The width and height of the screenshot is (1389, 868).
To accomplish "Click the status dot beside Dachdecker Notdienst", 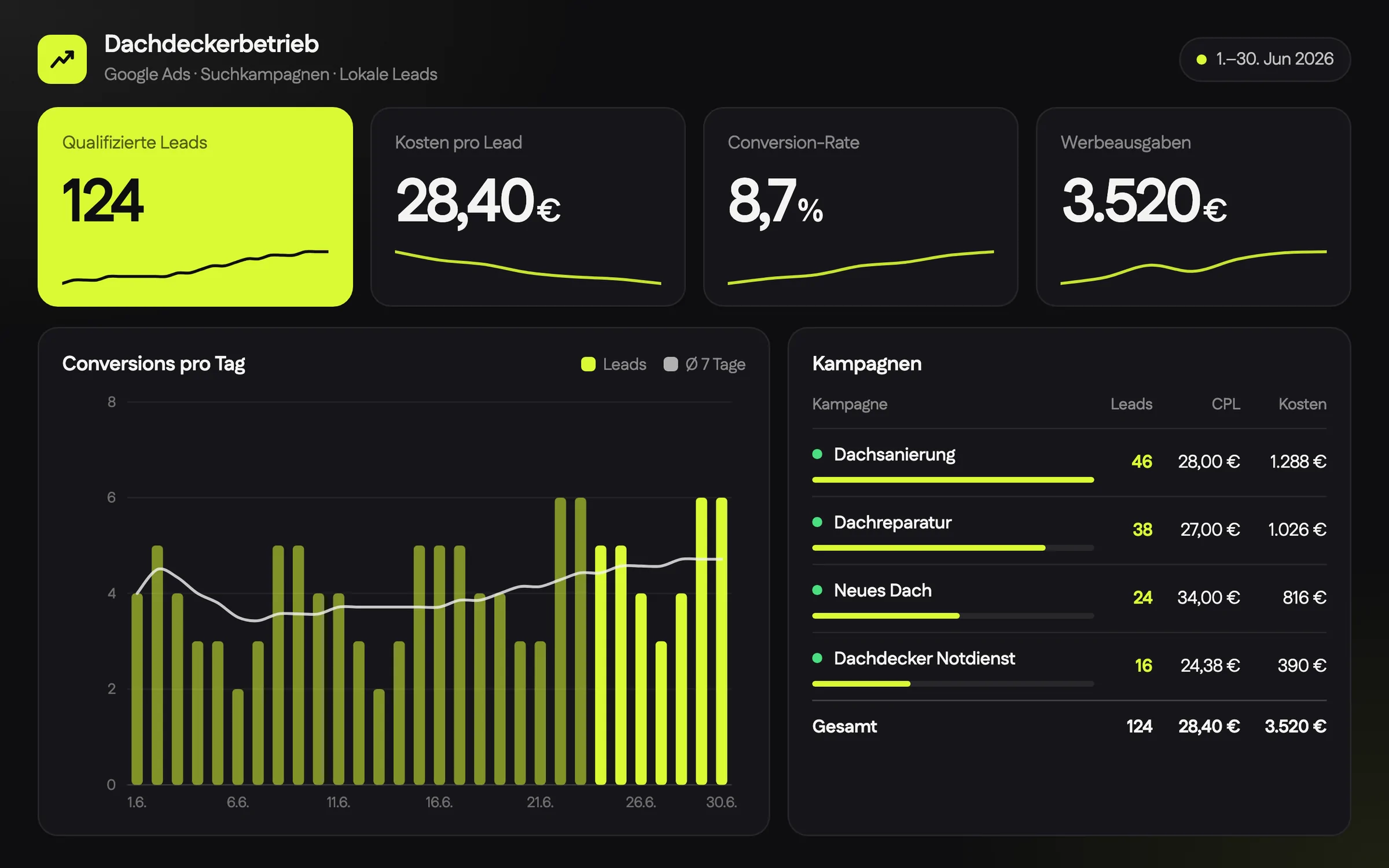I will tap(817, 658).
